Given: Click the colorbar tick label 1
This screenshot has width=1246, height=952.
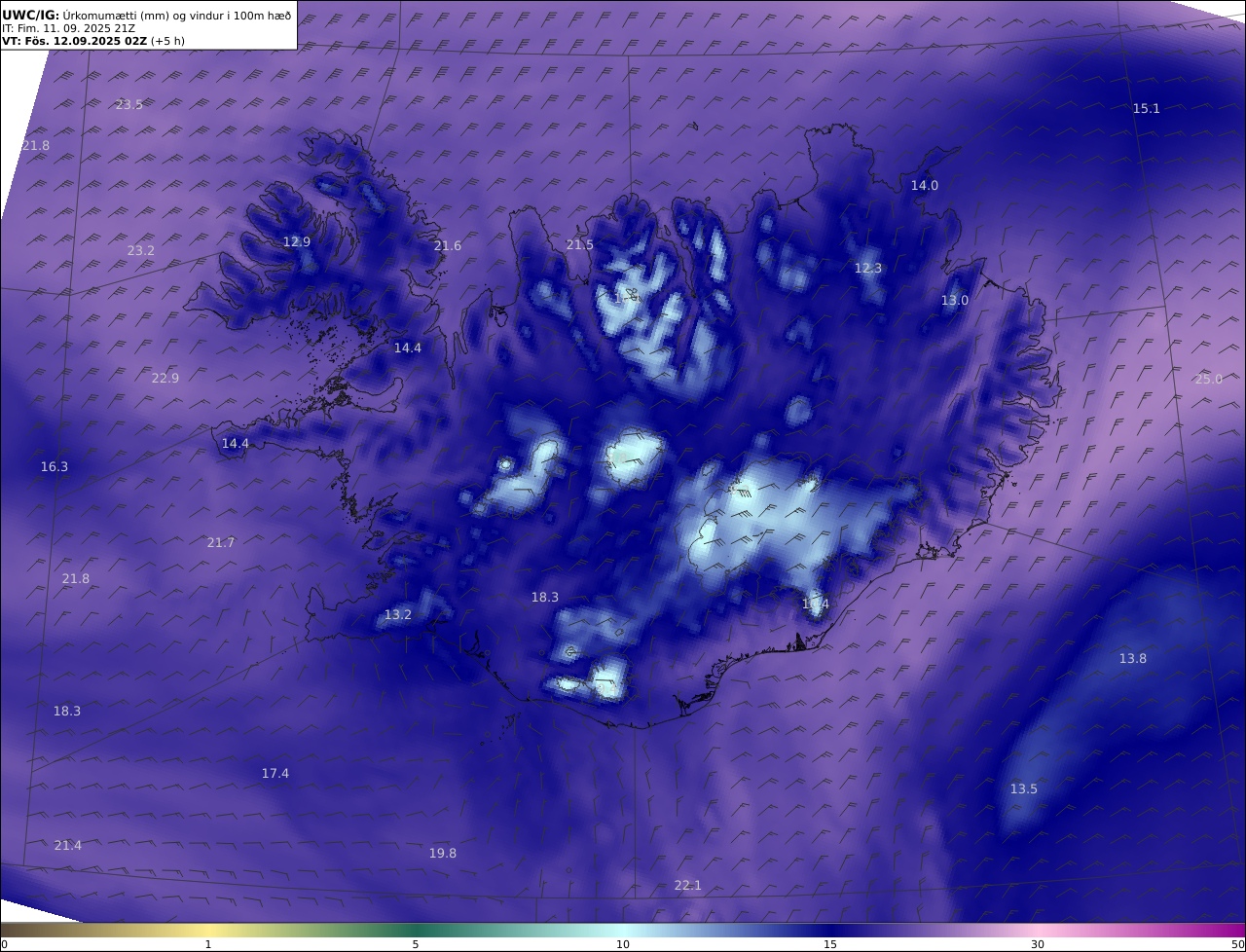Looking at the screenshot, I should pyautogui.click(x=208, y=944).
